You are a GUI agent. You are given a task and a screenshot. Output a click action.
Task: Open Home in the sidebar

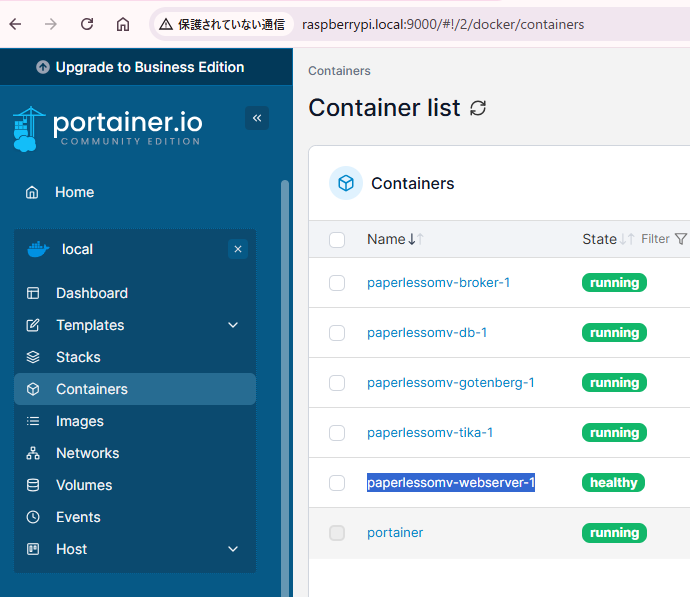(74, 192)
